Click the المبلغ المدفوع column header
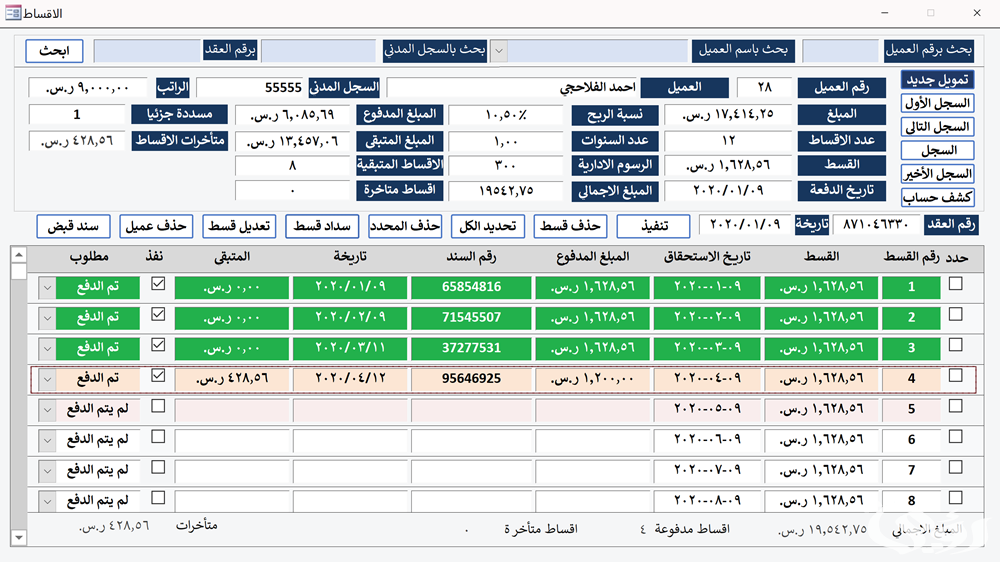Viewport: 1000px width, 562px height. click(x=592, y=256)
